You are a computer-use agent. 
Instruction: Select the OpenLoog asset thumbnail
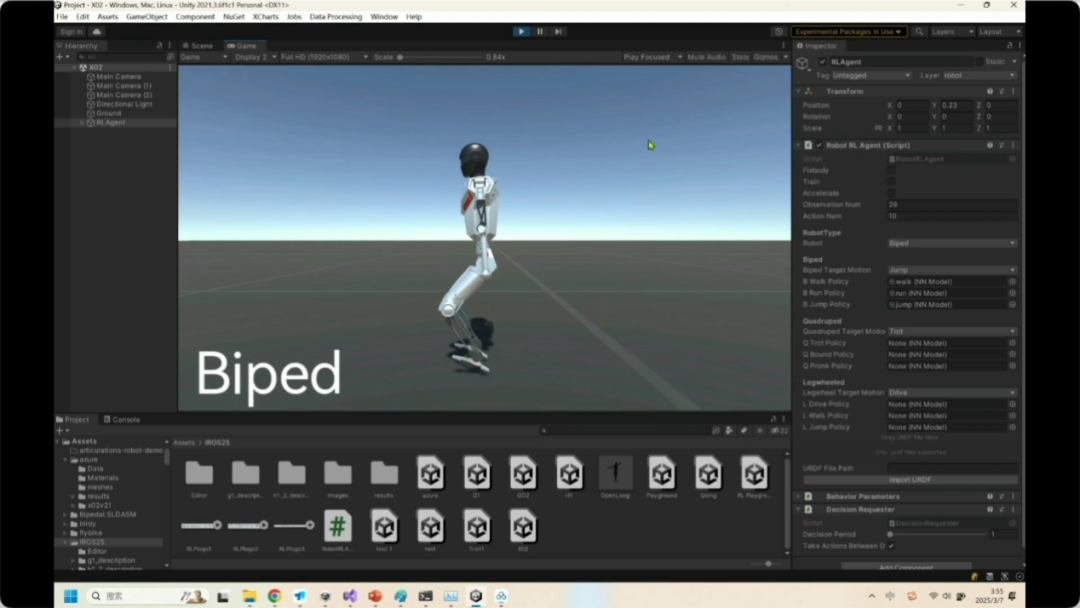(x=615, y=473)
